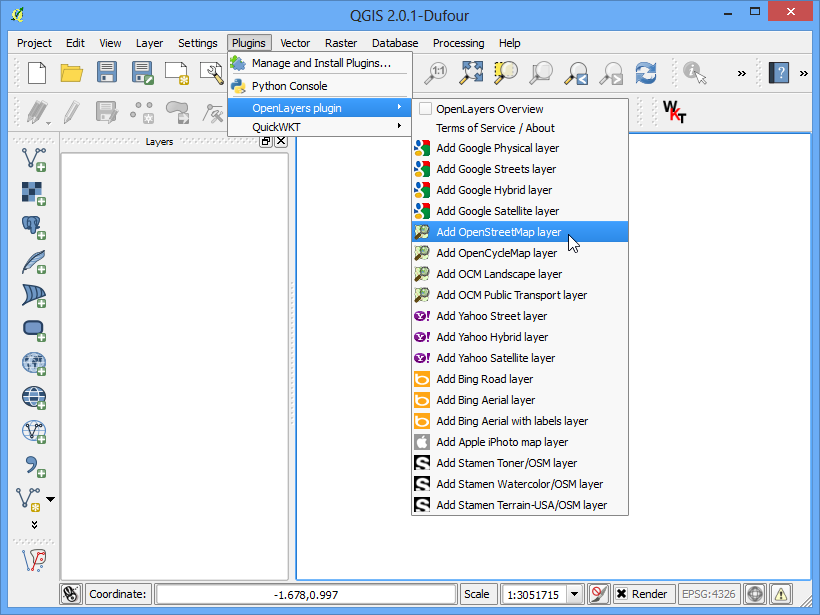This screenshot has width=820, height=615.
Task: Refresh the map canvas
Action: 646,73
